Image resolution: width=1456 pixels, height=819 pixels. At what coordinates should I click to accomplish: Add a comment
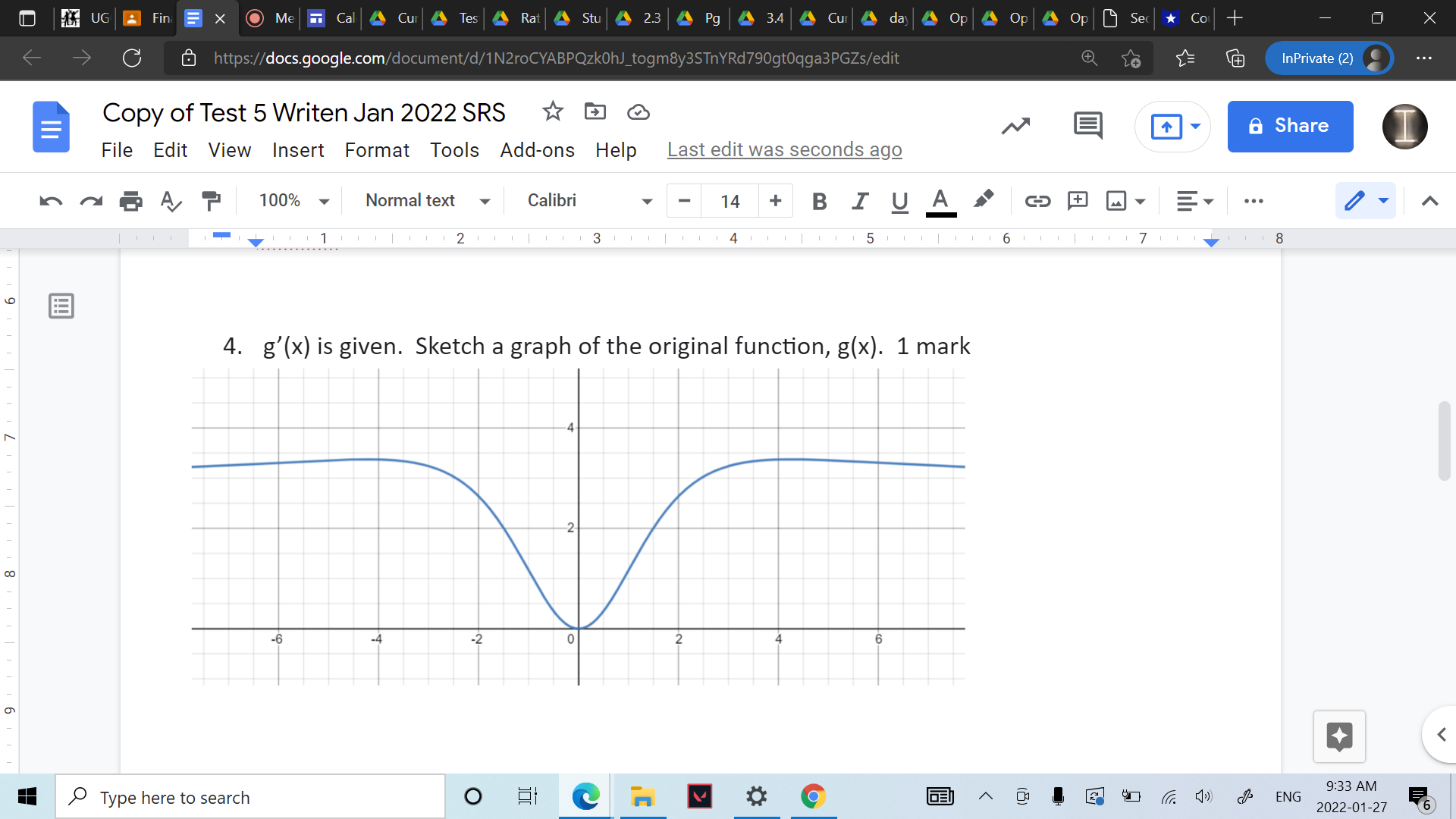[x=1078, y=201]
